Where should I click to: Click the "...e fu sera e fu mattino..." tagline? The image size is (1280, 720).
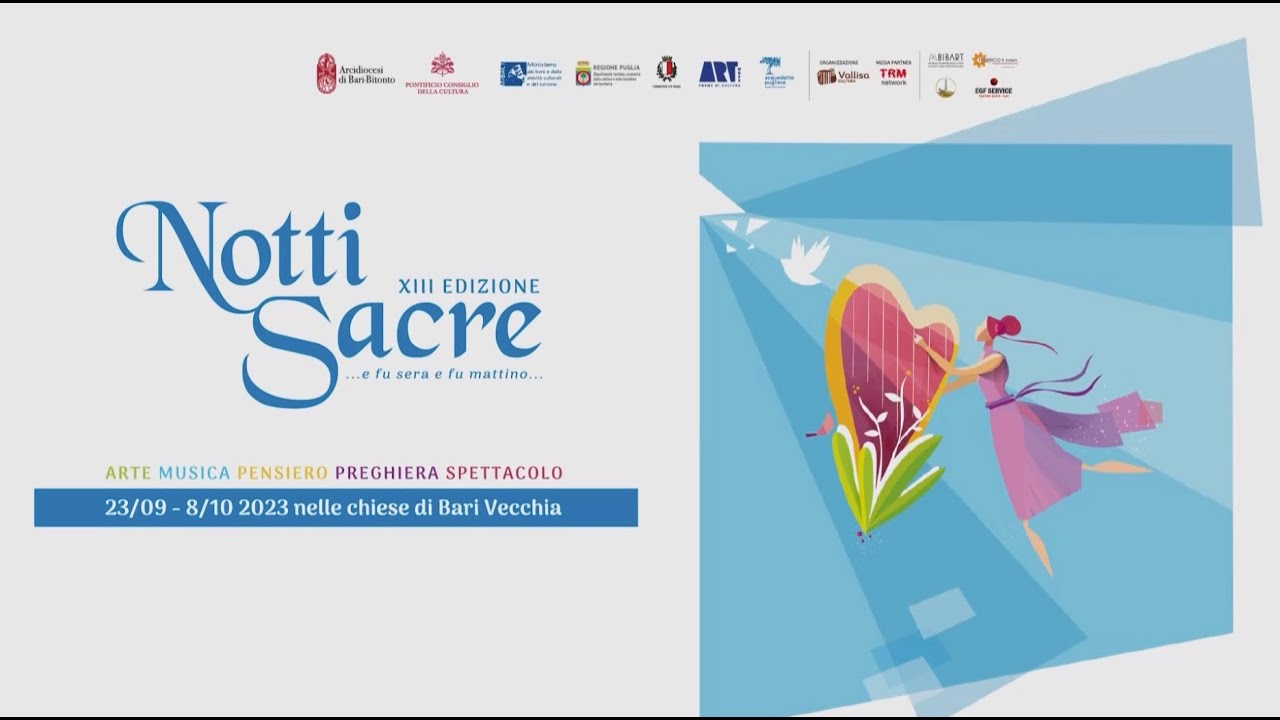(x=443, y=376)
